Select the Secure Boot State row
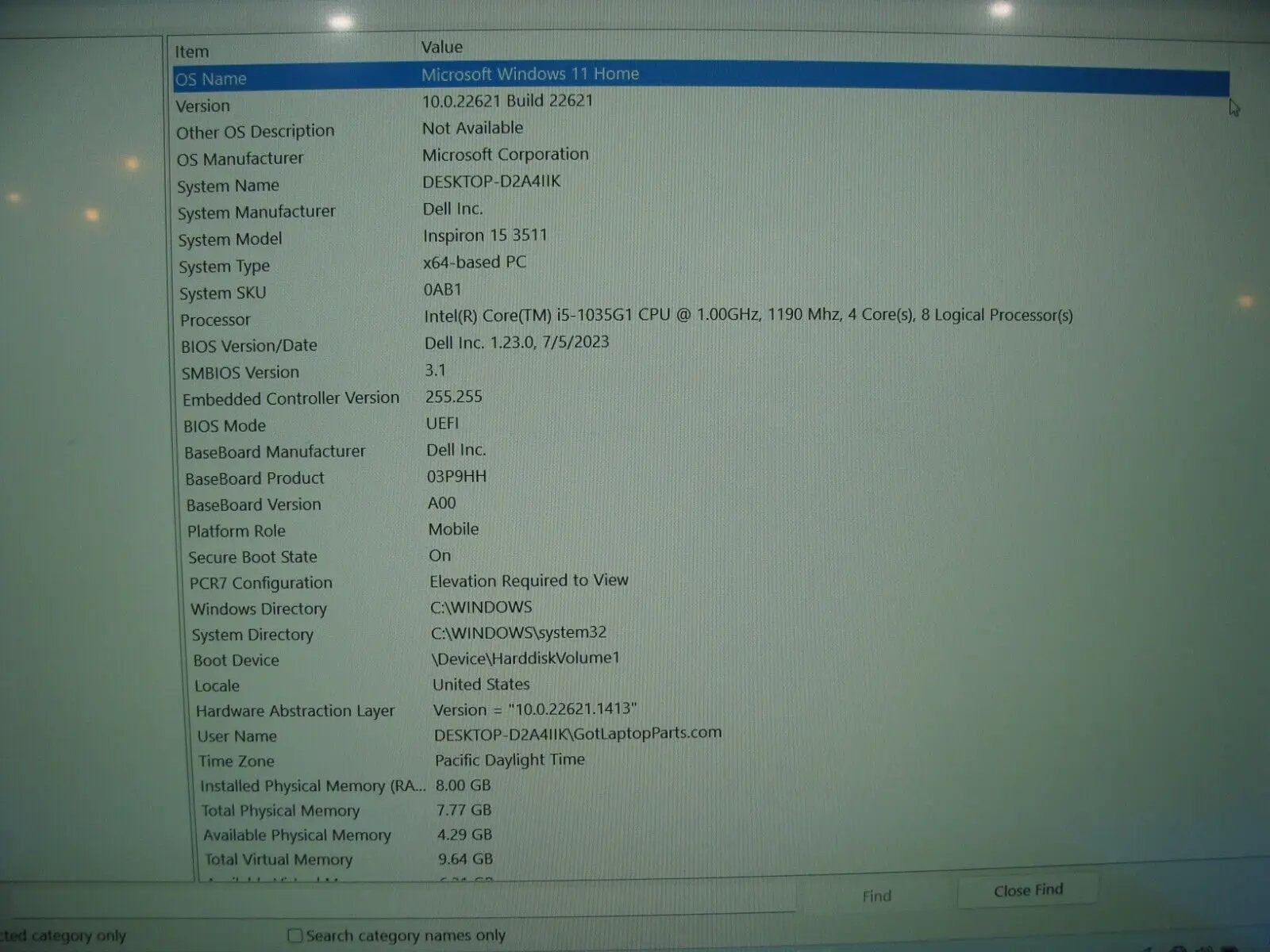The width and height of the screenshot is (1270, 952). [253, 557]
